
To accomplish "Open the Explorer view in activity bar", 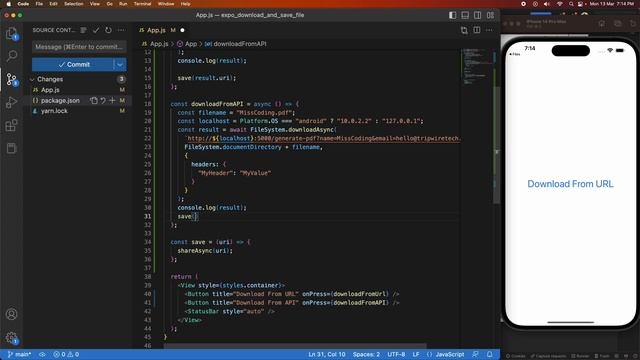I will click(x=11, y=33).
